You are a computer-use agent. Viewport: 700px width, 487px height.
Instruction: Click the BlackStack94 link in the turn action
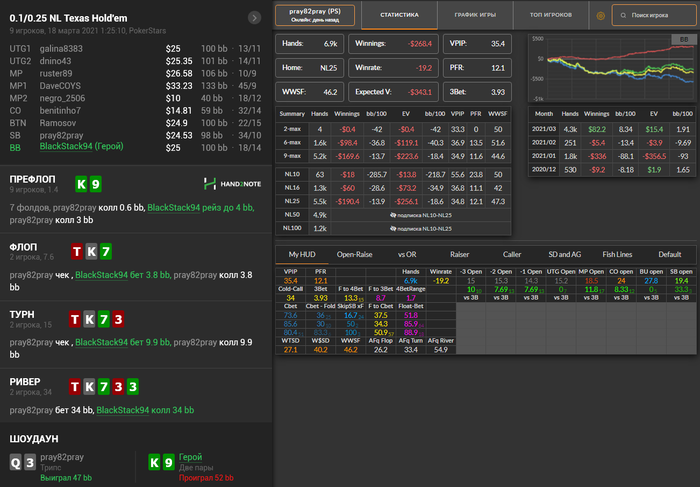(101, 342)
